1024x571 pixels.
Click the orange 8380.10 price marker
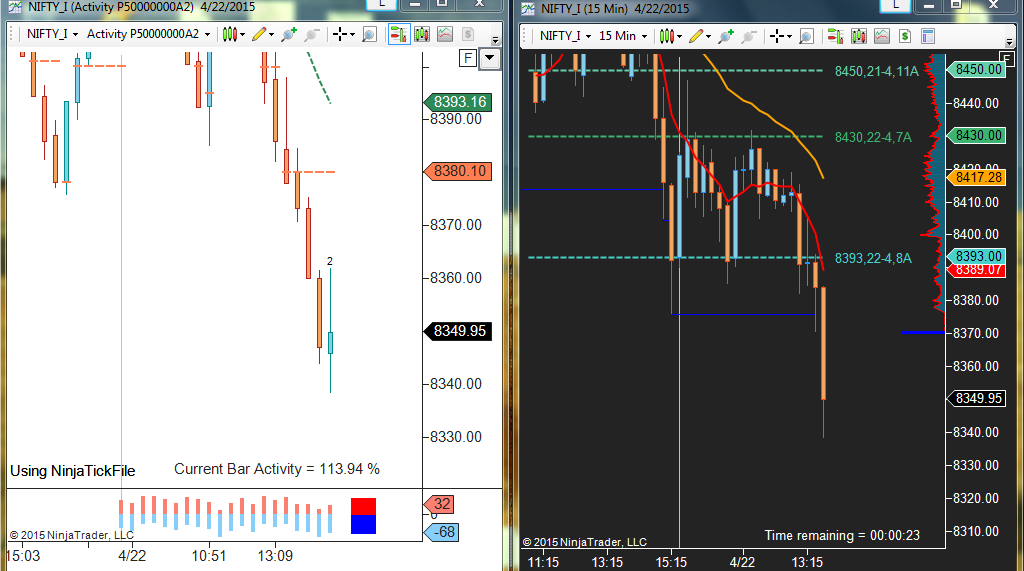click(458, 171)
